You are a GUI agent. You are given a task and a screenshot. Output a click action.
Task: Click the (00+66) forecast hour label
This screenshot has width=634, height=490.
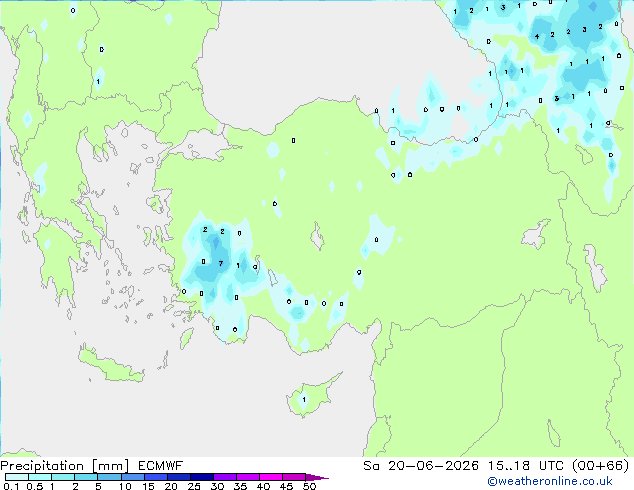click(x=600, y=466)
